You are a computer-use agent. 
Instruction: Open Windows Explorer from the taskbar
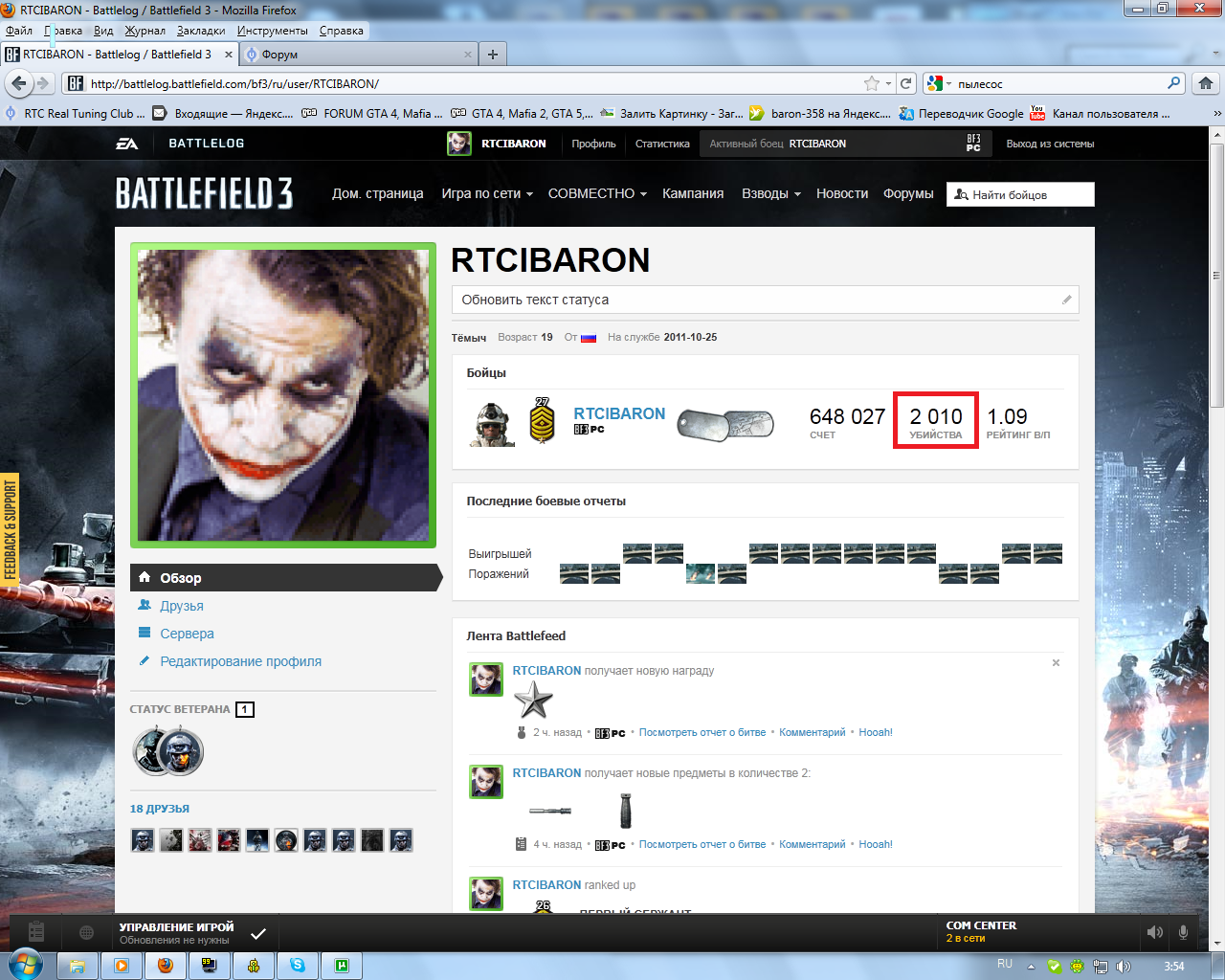[77, 965]
